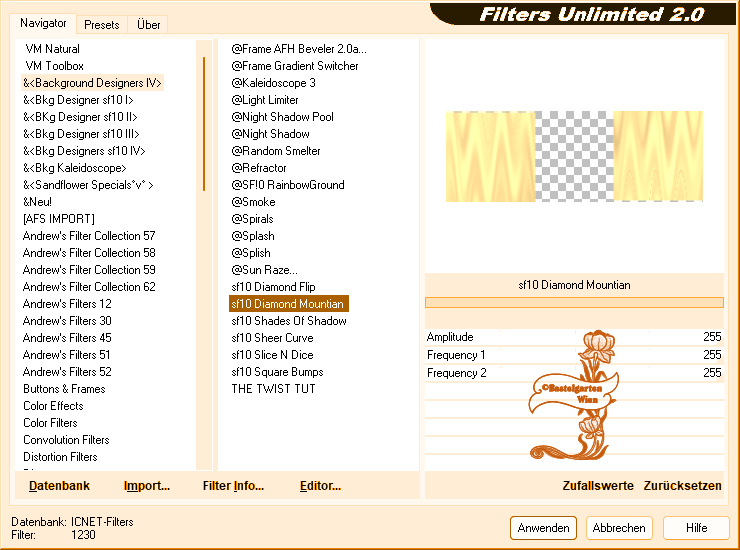Open the Über tab
The width and height of the screenshot is (740, 550).
pyautogui.click(x=148, y=25)
